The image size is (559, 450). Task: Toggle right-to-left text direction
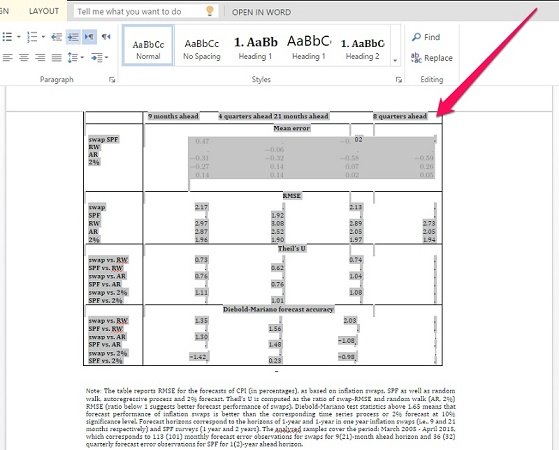[x=106, y=37]
